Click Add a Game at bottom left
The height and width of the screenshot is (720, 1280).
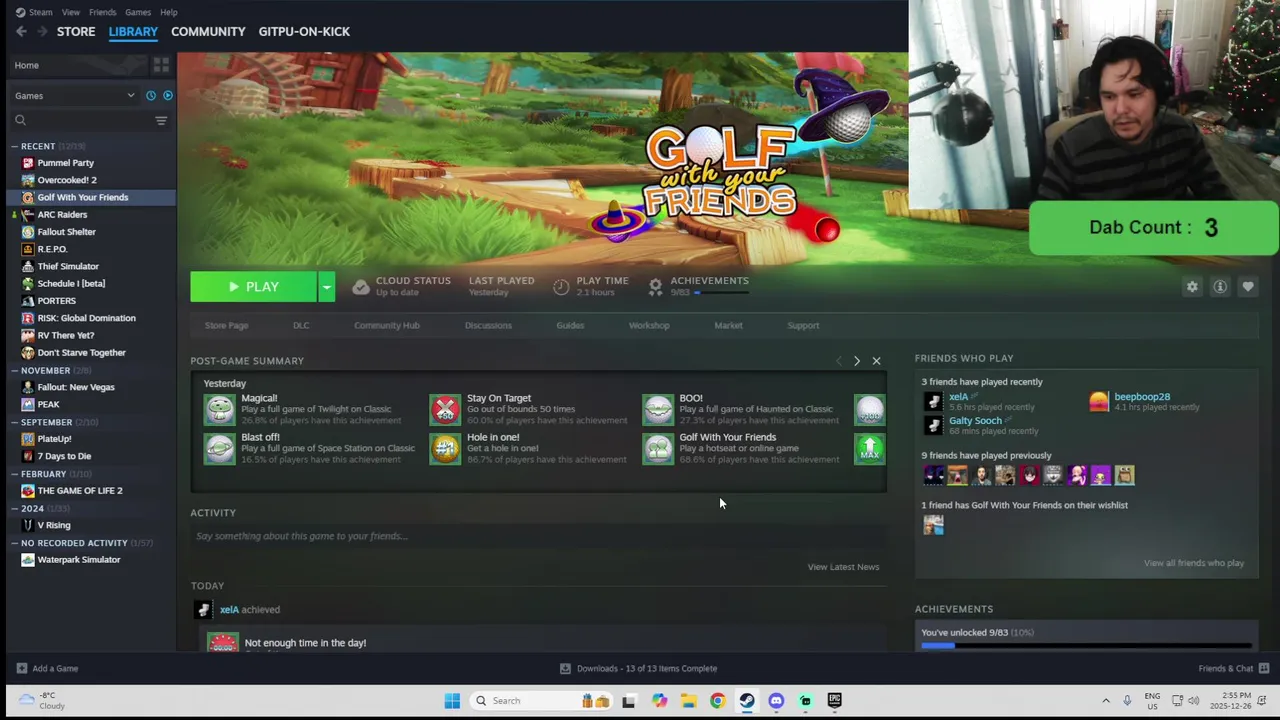[46, 668]
